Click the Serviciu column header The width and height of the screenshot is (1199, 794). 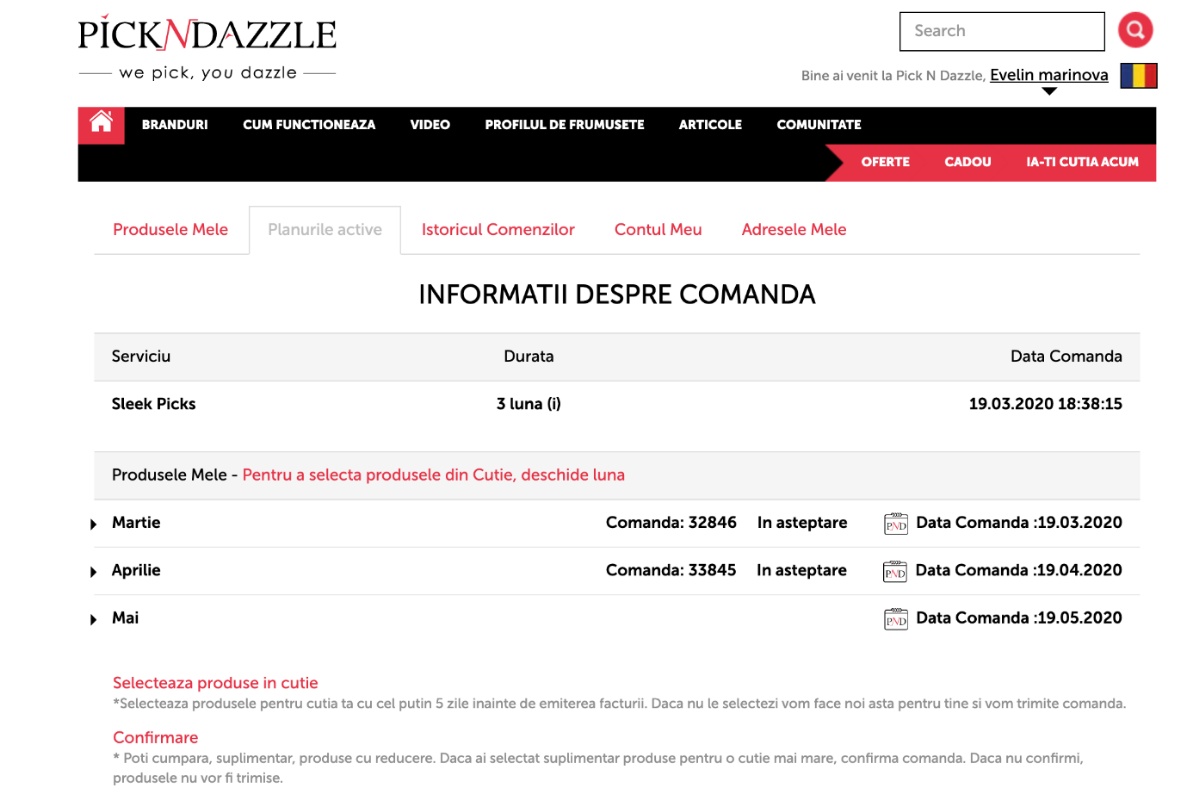[141, 356]
